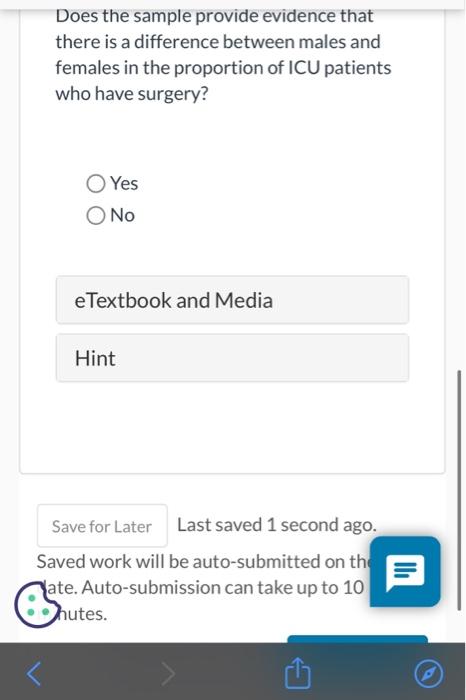Click the 'Yes' option label text
The width and height of the screenshot is (466, 700).
tap(124, 183)
